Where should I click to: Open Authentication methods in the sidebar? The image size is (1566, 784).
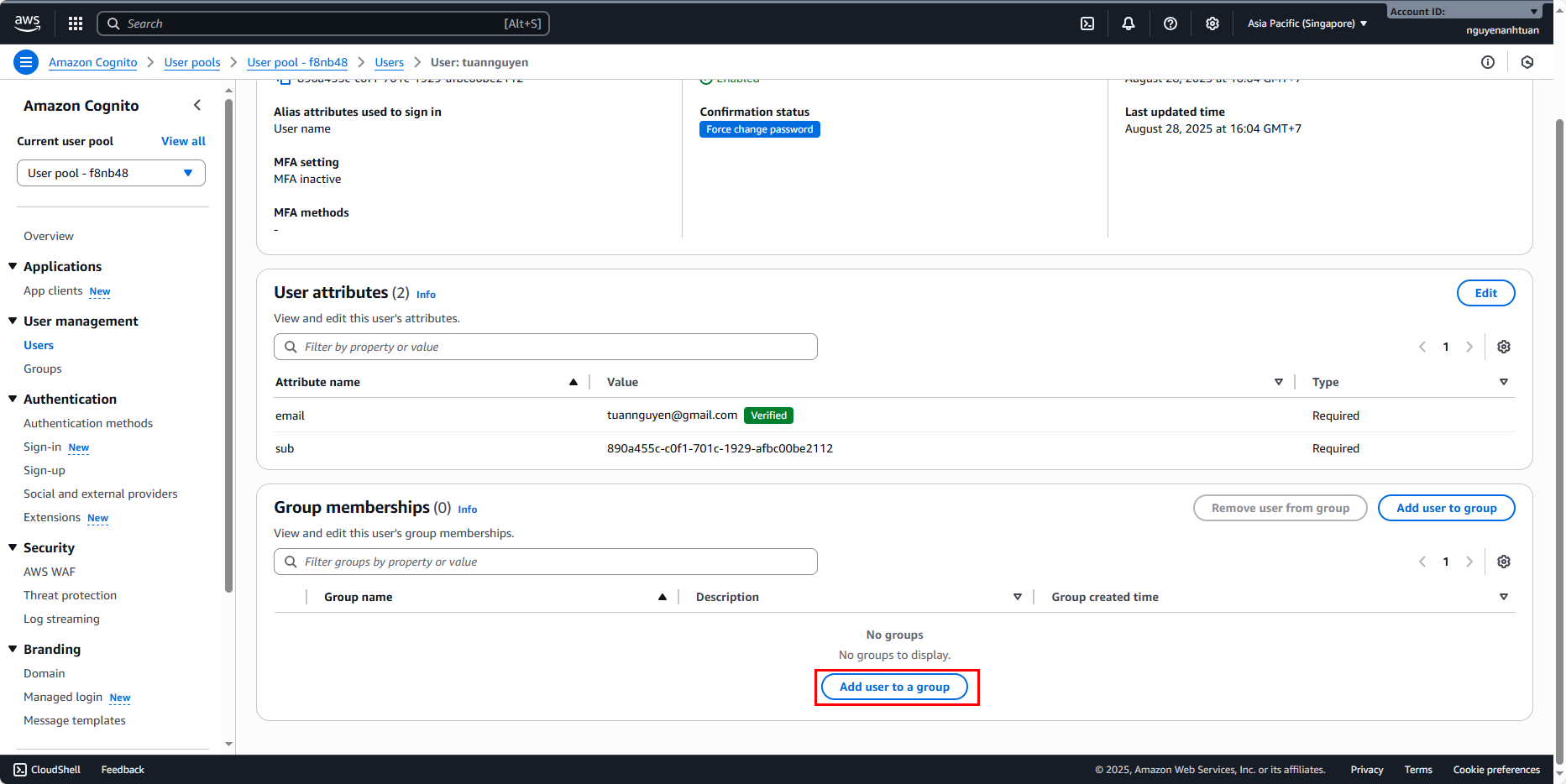(x=88, y=423)
